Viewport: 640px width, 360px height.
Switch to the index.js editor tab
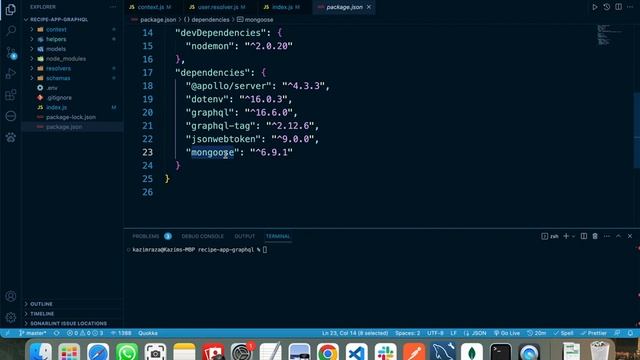[282, 7]
